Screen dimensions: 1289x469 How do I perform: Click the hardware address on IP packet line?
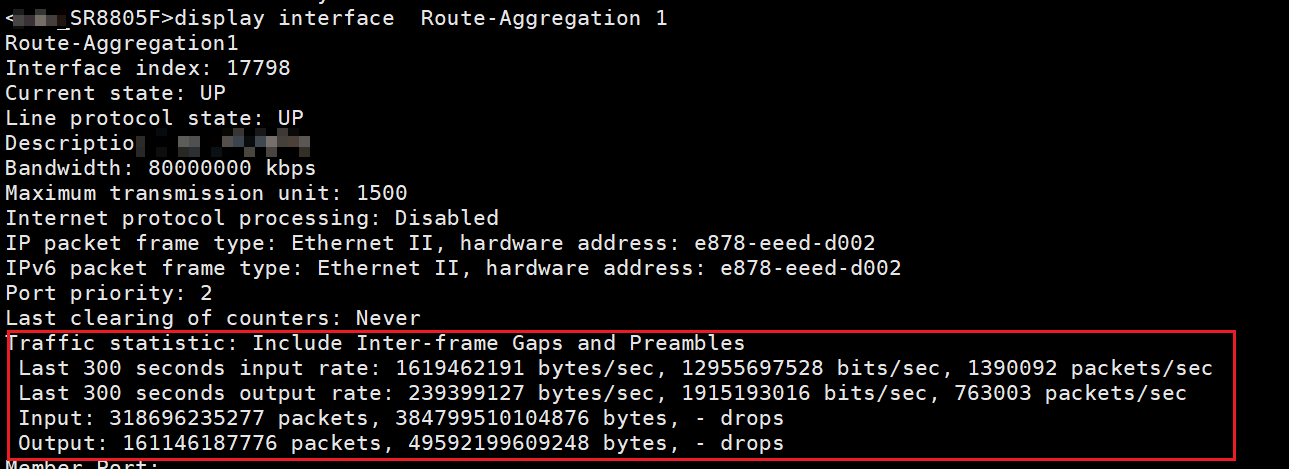(x=810, y=243)
